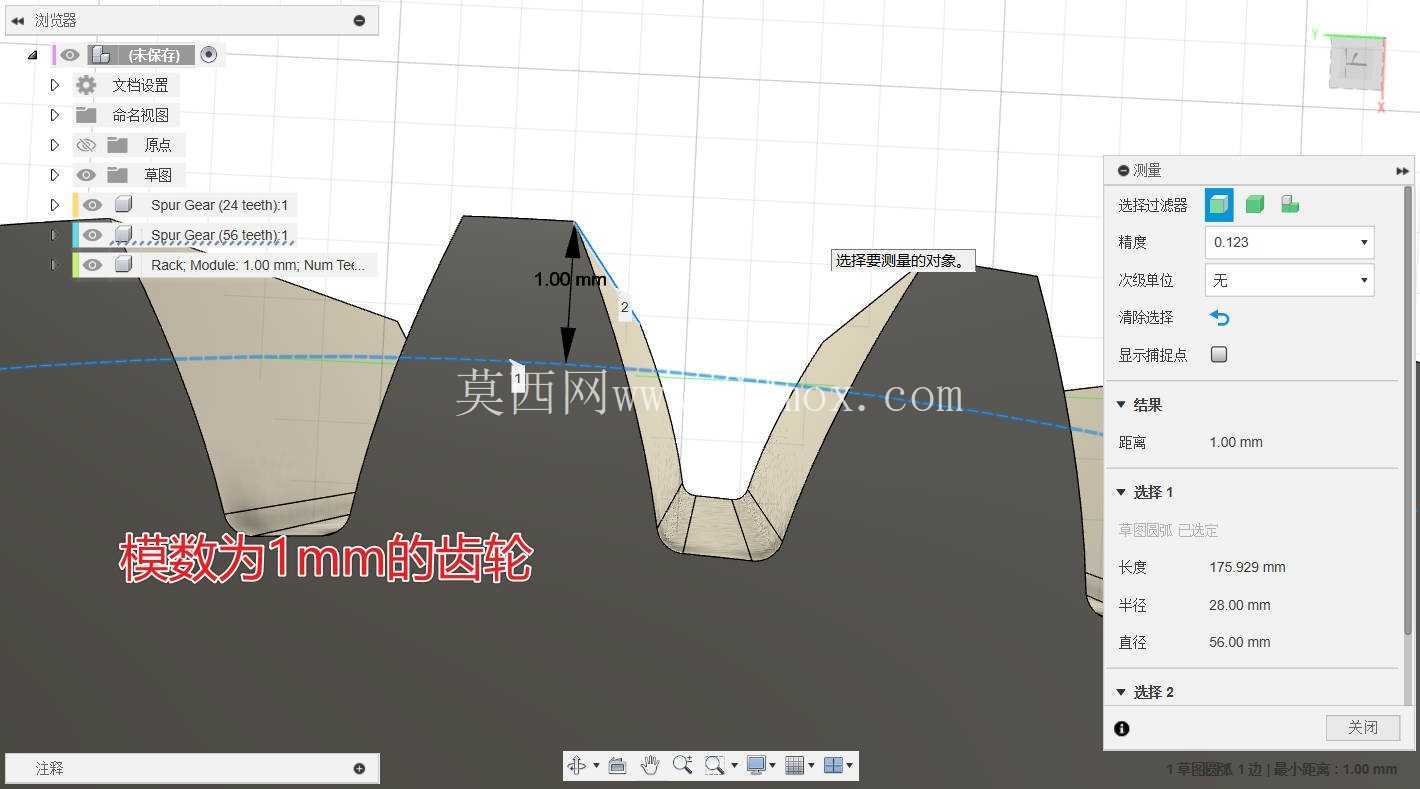Collapse the browser panel with double-arrow
The image size is (1420, 789).
[17, 20]
